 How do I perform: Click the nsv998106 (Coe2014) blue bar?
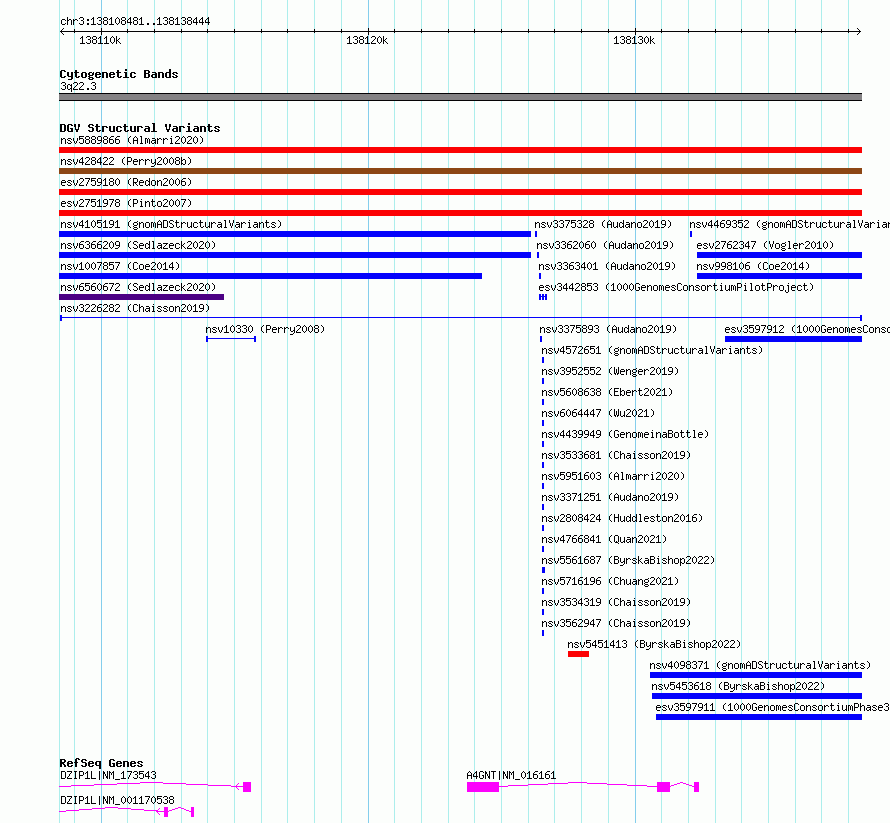(779, 276)
